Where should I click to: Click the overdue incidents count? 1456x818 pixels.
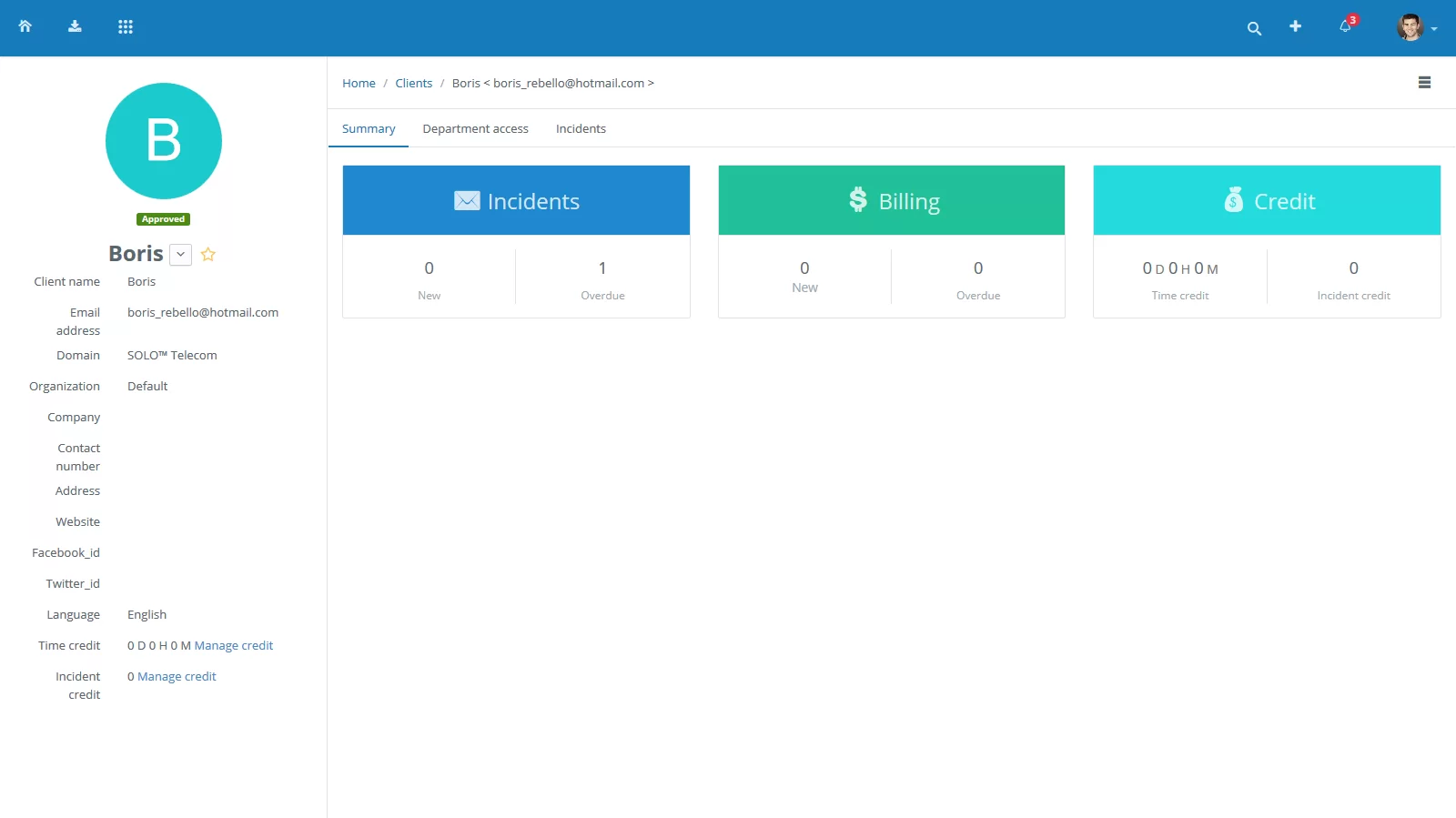coord(602,268)
